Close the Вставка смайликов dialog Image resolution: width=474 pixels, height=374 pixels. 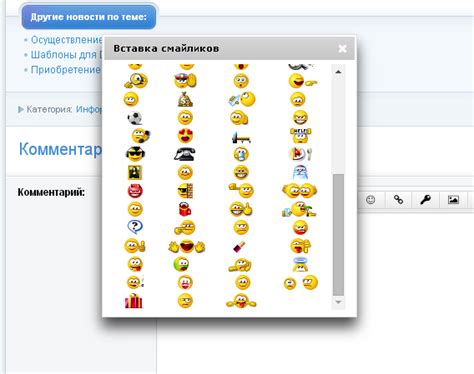click(342, 49)
